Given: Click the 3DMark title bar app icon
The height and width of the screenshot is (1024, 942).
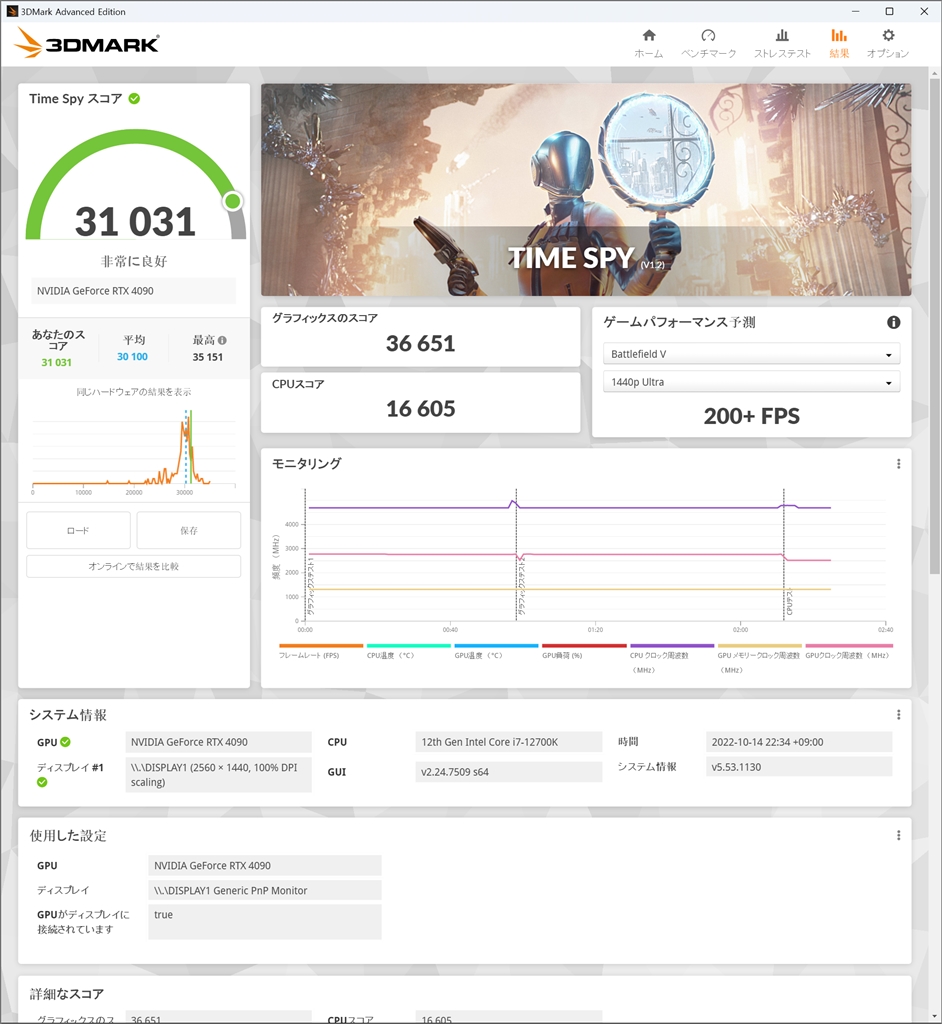Looking at the screenshot, I should pos(12,12).
